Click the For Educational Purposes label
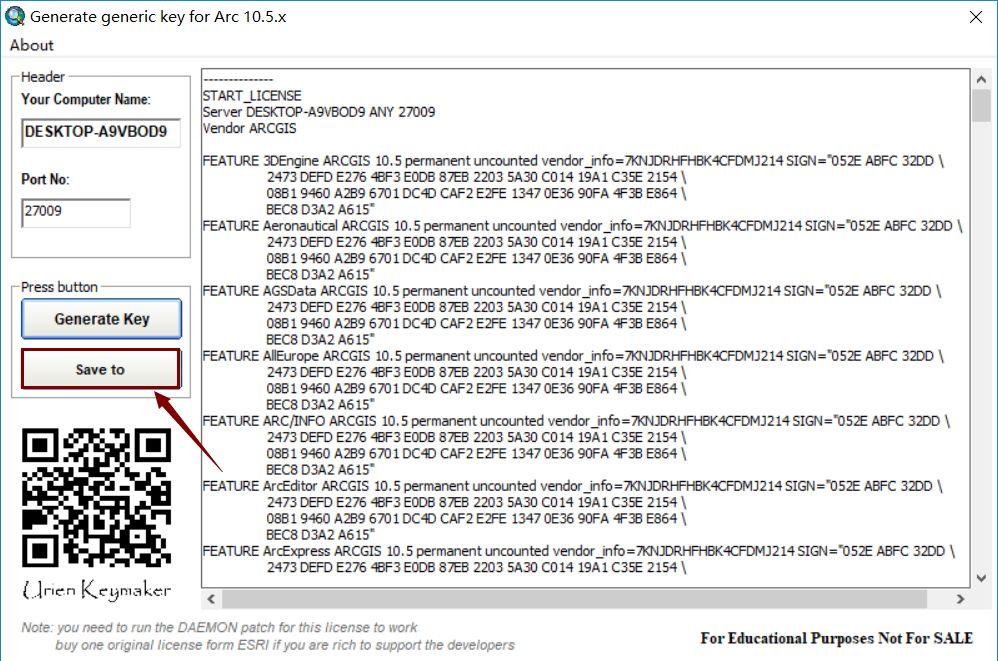This screenshot has height=661, width=998. 834,638
